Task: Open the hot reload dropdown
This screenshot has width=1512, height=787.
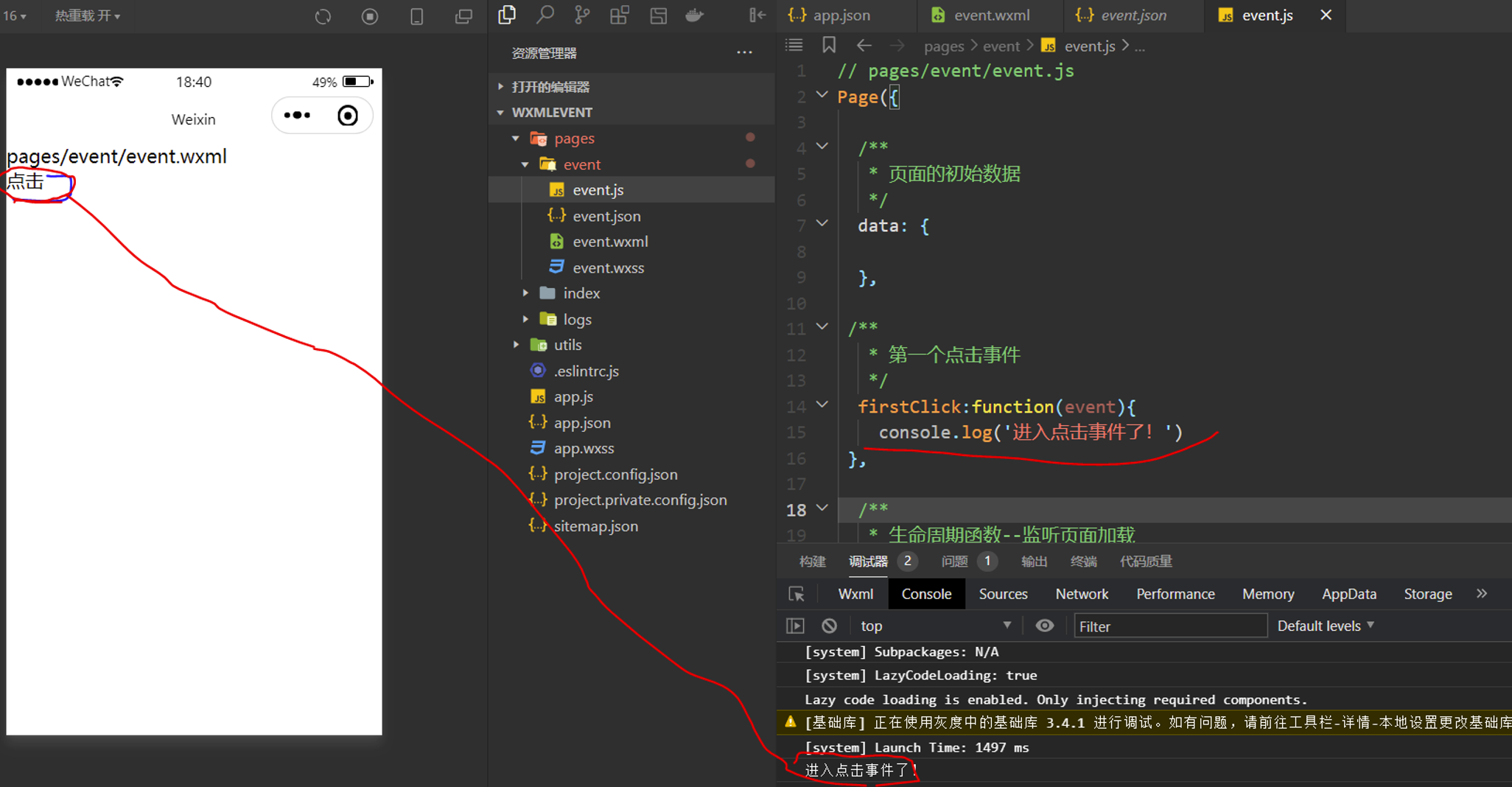Action: (x=88, y=15)
